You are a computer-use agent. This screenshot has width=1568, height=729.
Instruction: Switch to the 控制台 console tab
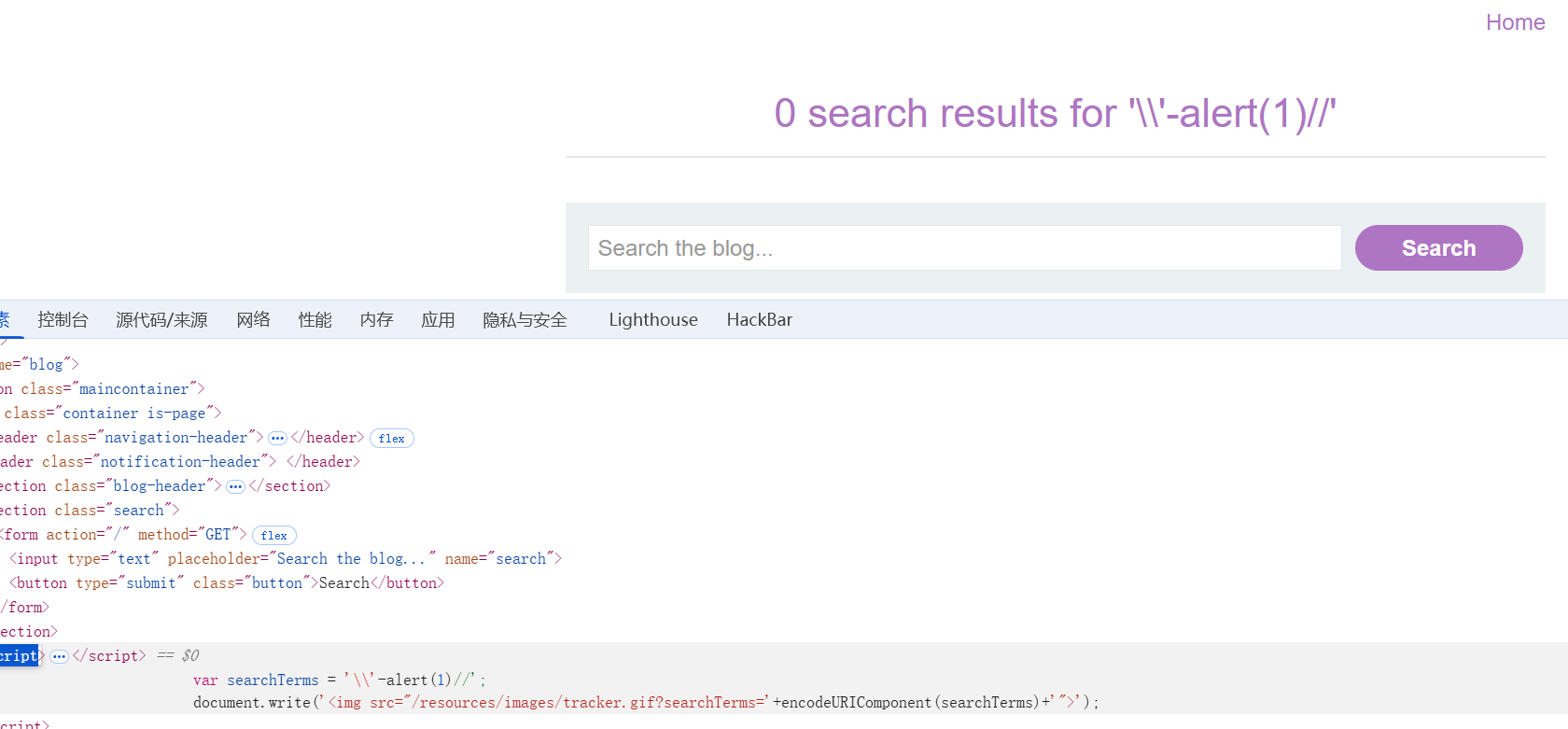coord(63,320)
